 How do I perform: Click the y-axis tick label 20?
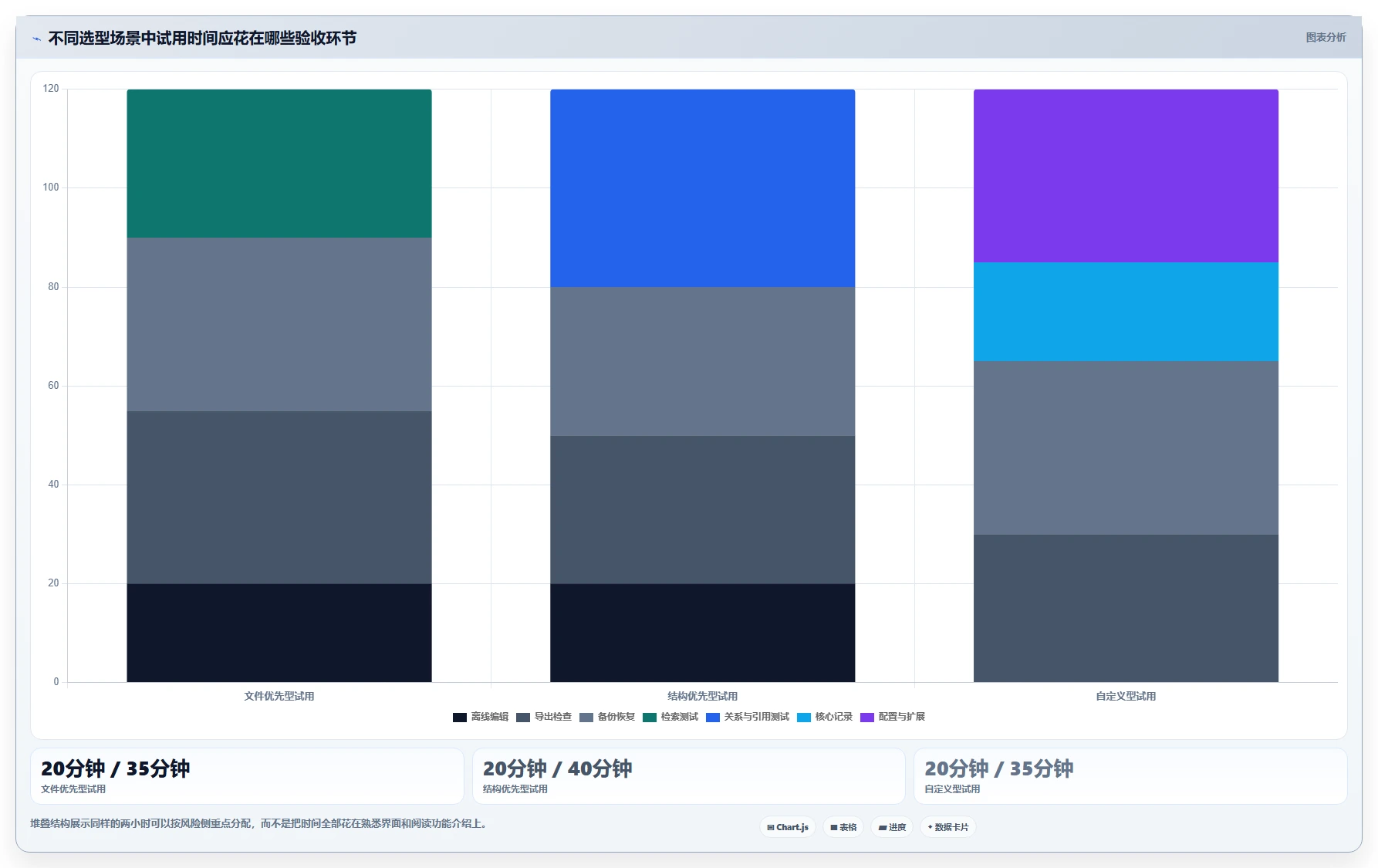tap(53, 583)
